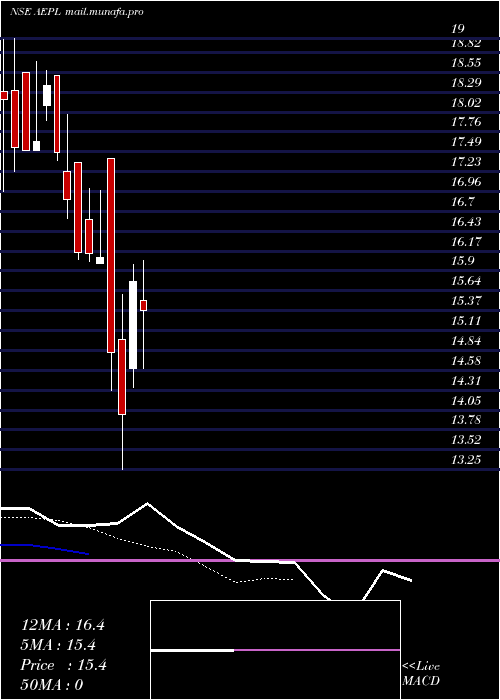Click the 14.84 axis label
The width and height of the screenshot is (500, 700).
point(466,341)
